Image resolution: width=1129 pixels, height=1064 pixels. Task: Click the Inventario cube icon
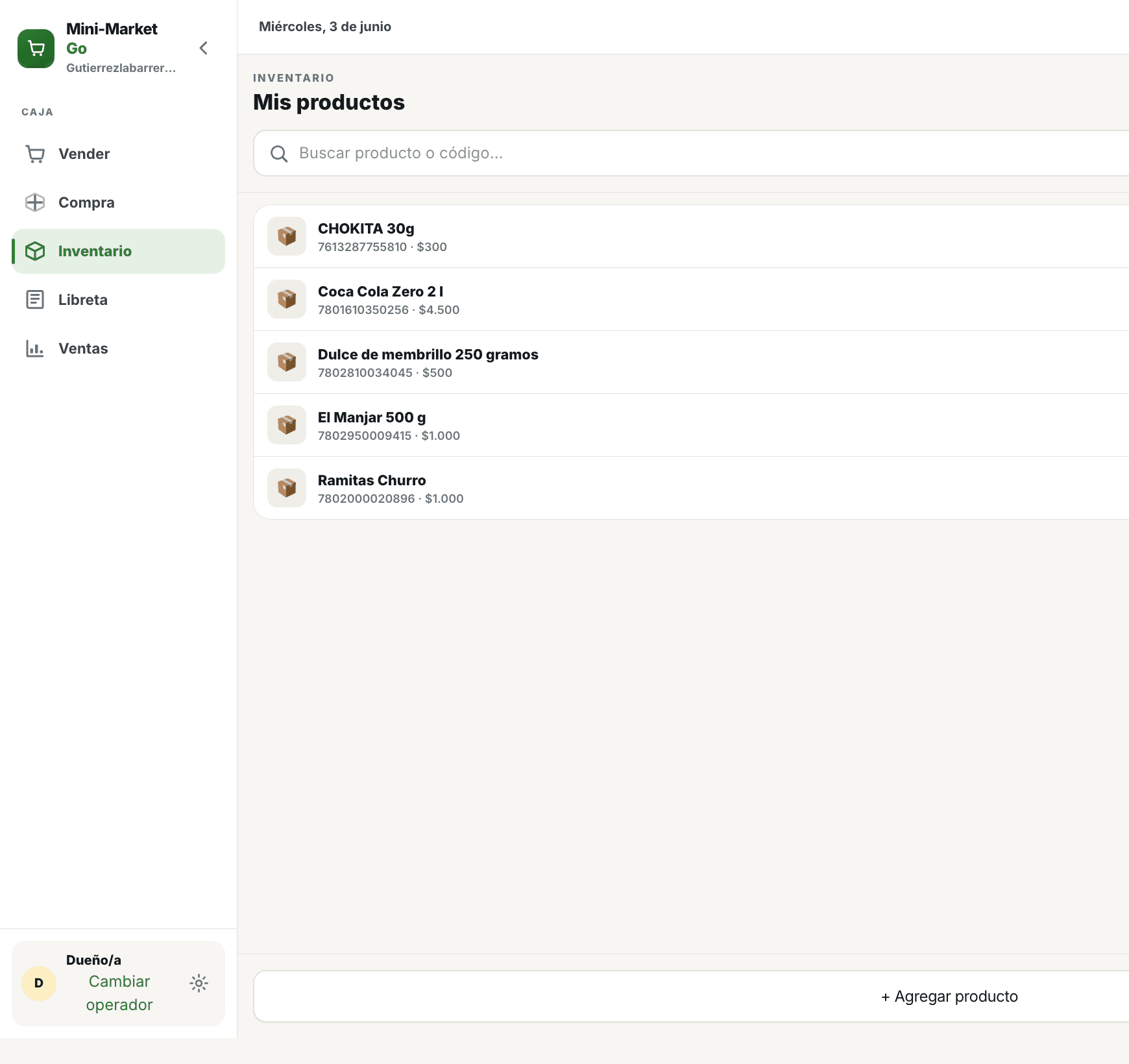tap(35, 251)
